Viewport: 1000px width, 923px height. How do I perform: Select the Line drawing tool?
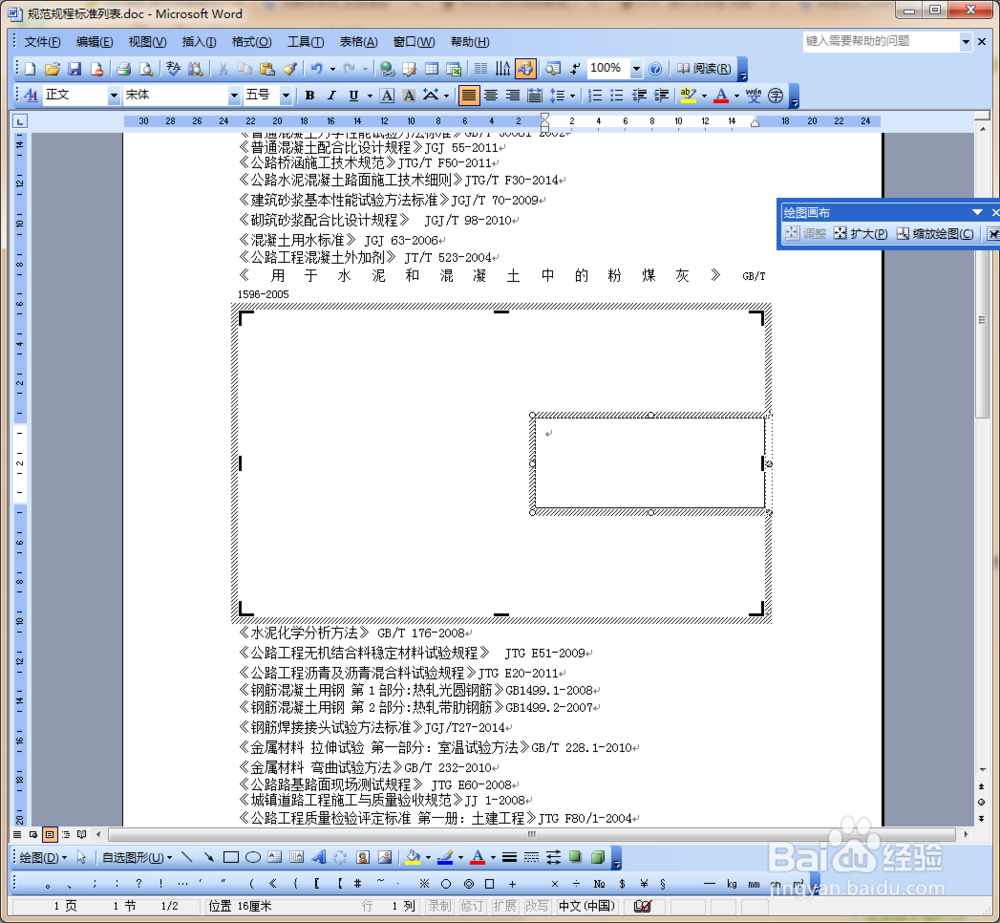pos(186,857)
